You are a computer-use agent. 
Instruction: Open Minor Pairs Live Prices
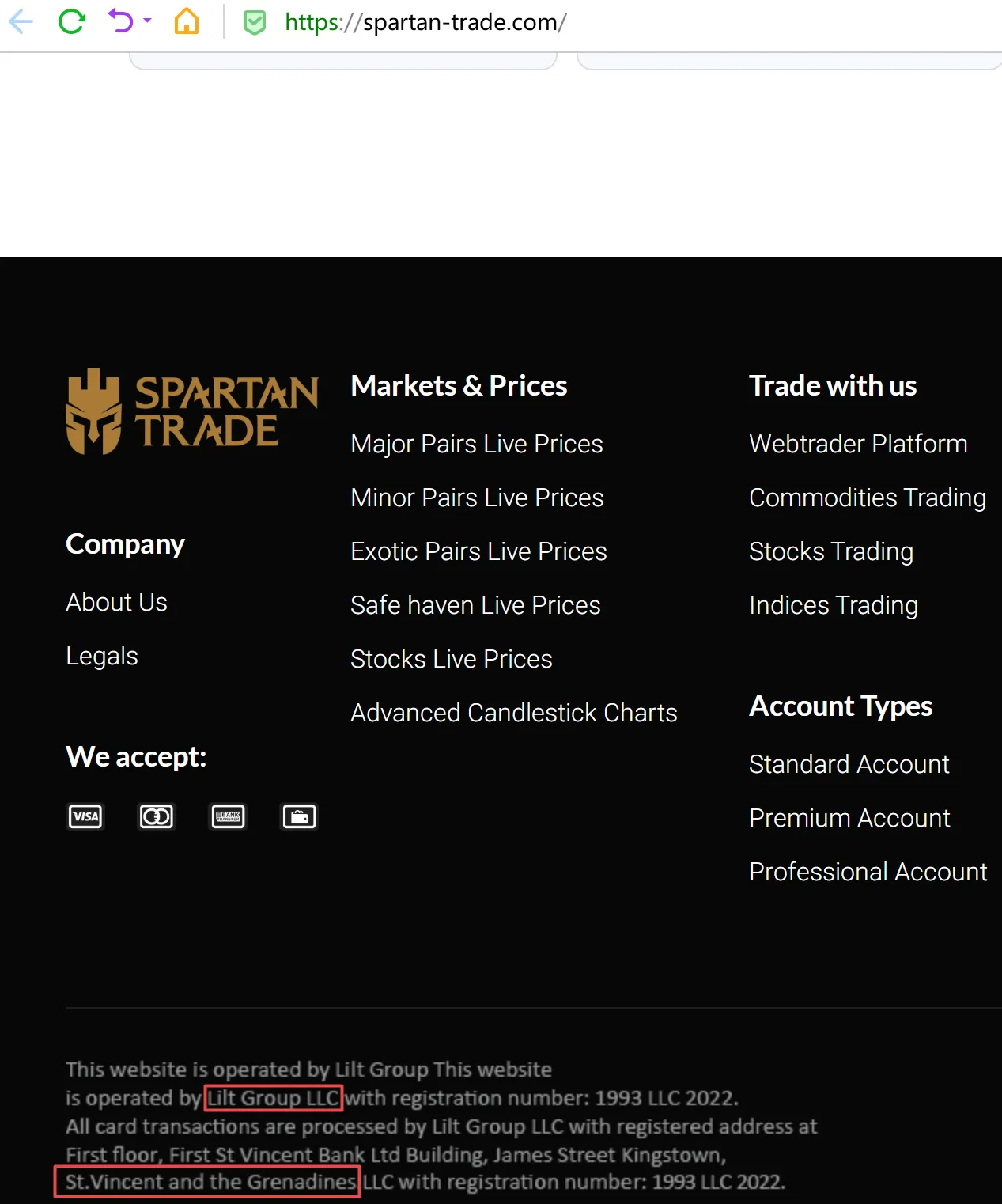coord(478,498)
